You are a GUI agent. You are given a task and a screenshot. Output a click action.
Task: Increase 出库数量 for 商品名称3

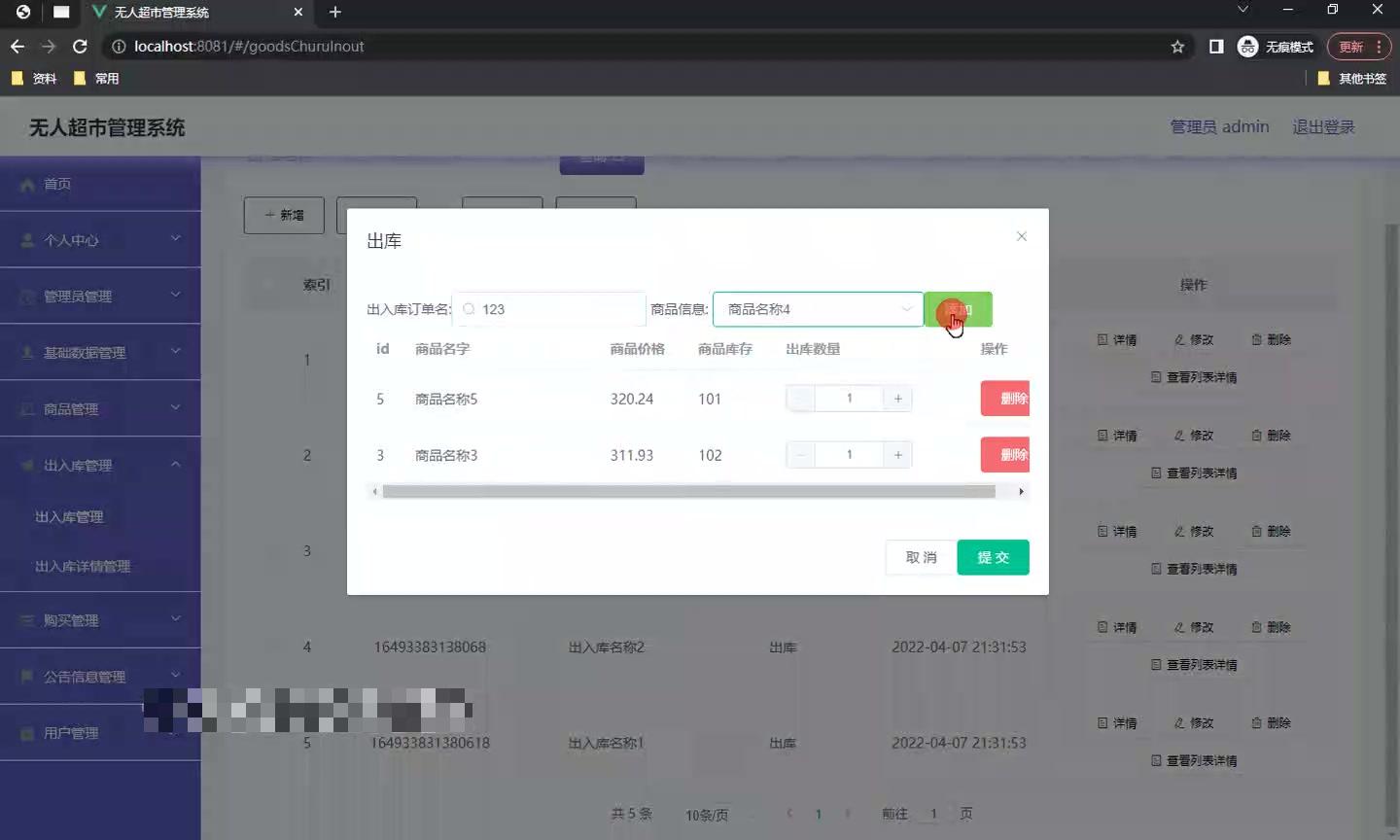[x=897, y=455]
